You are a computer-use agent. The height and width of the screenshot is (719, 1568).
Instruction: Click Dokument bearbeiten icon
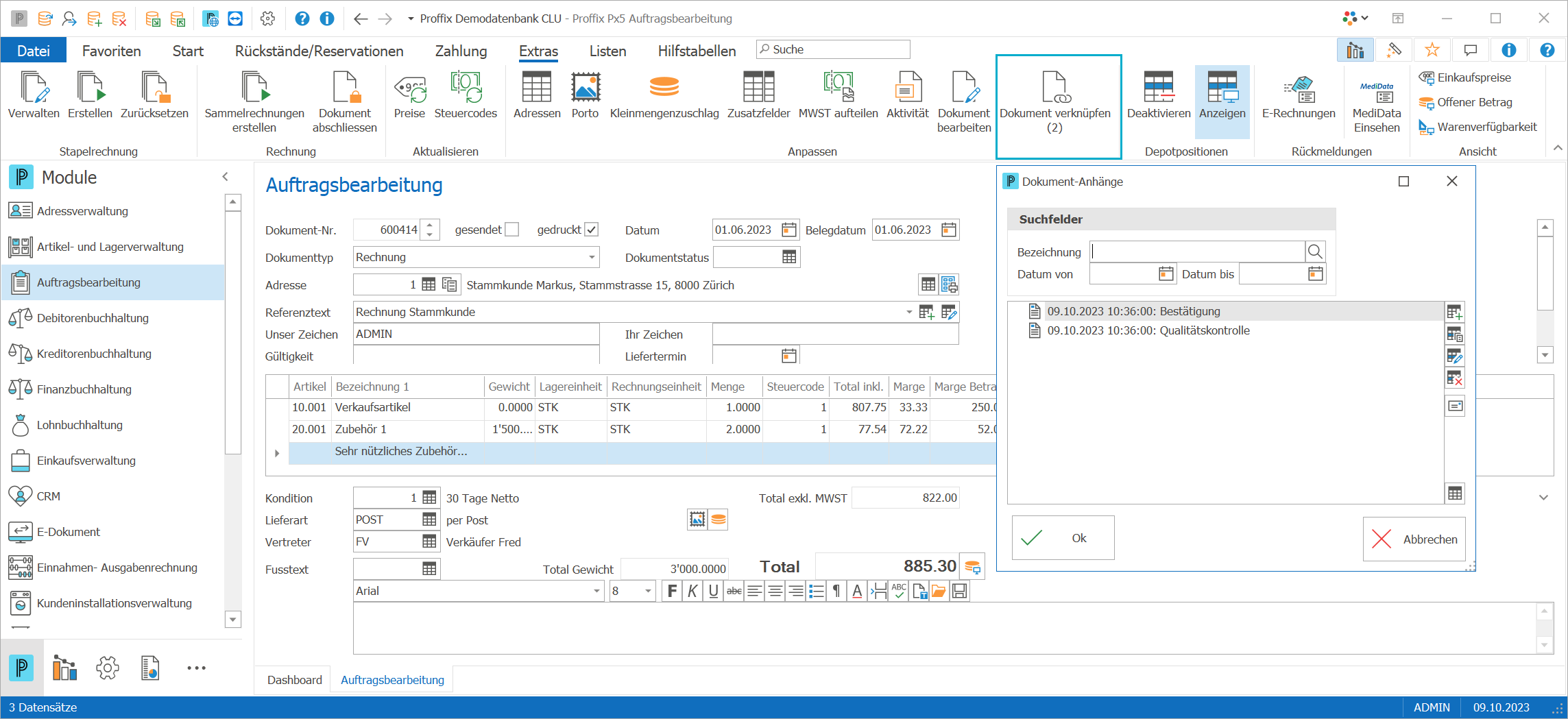(965, 88)
